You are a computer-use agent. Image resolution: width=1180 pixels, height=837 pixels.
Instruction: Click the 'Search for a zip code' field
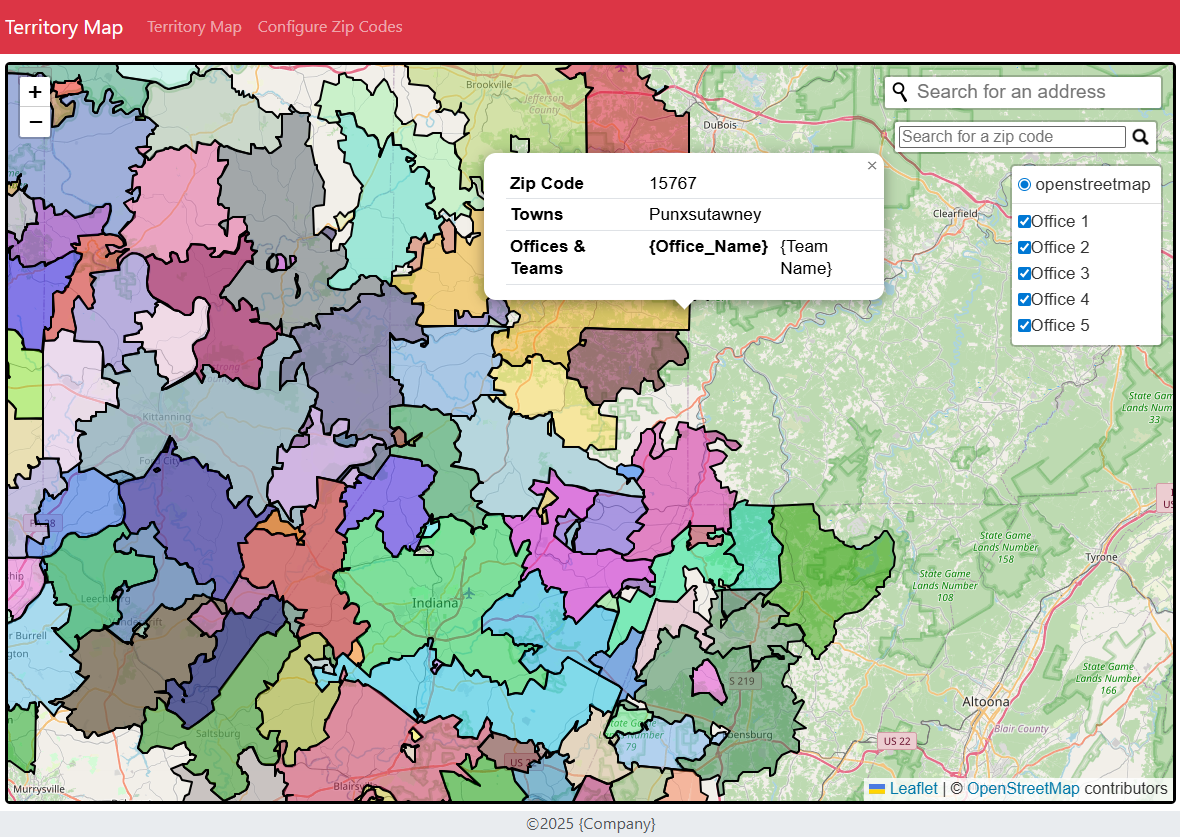point(1012,137)
